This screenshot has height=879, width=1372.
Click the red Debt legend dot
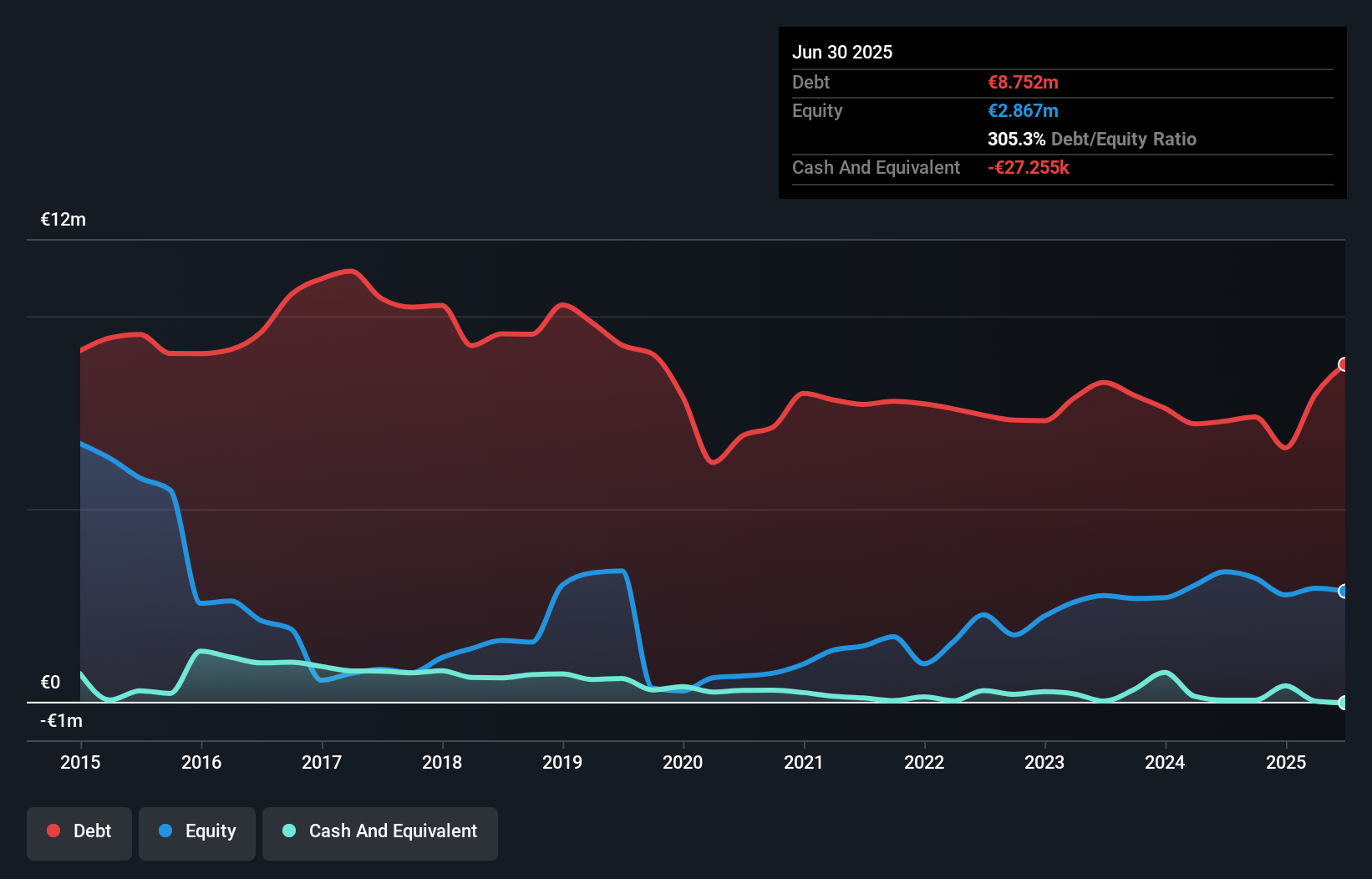point(53,831)
